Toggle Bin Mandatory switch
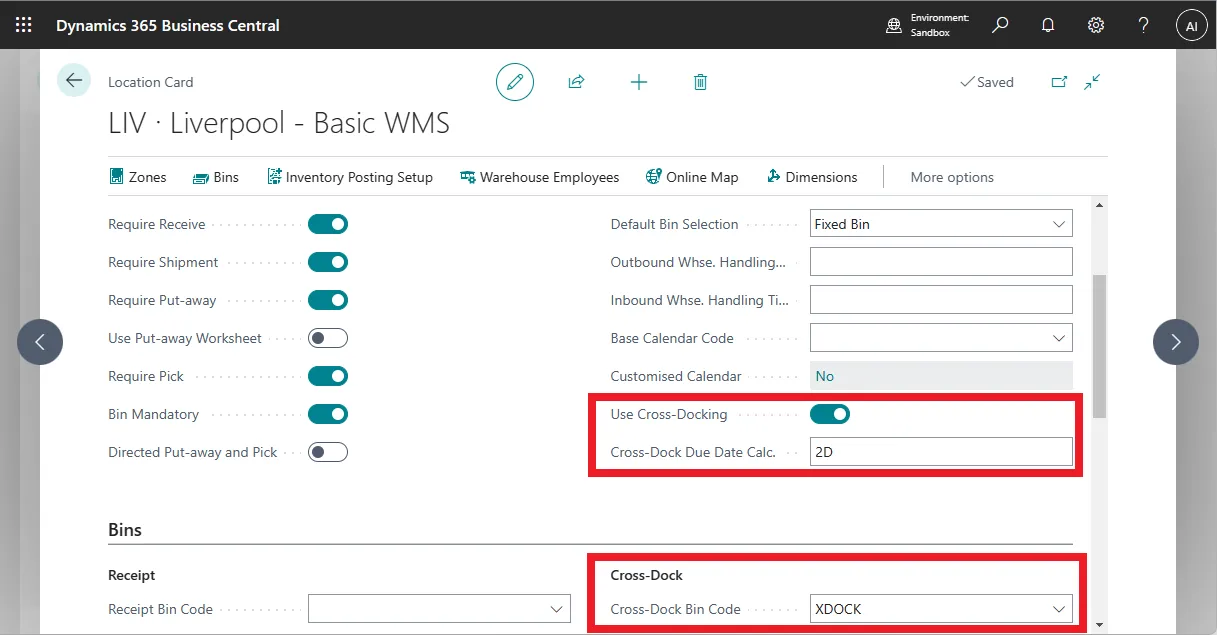 328,414
